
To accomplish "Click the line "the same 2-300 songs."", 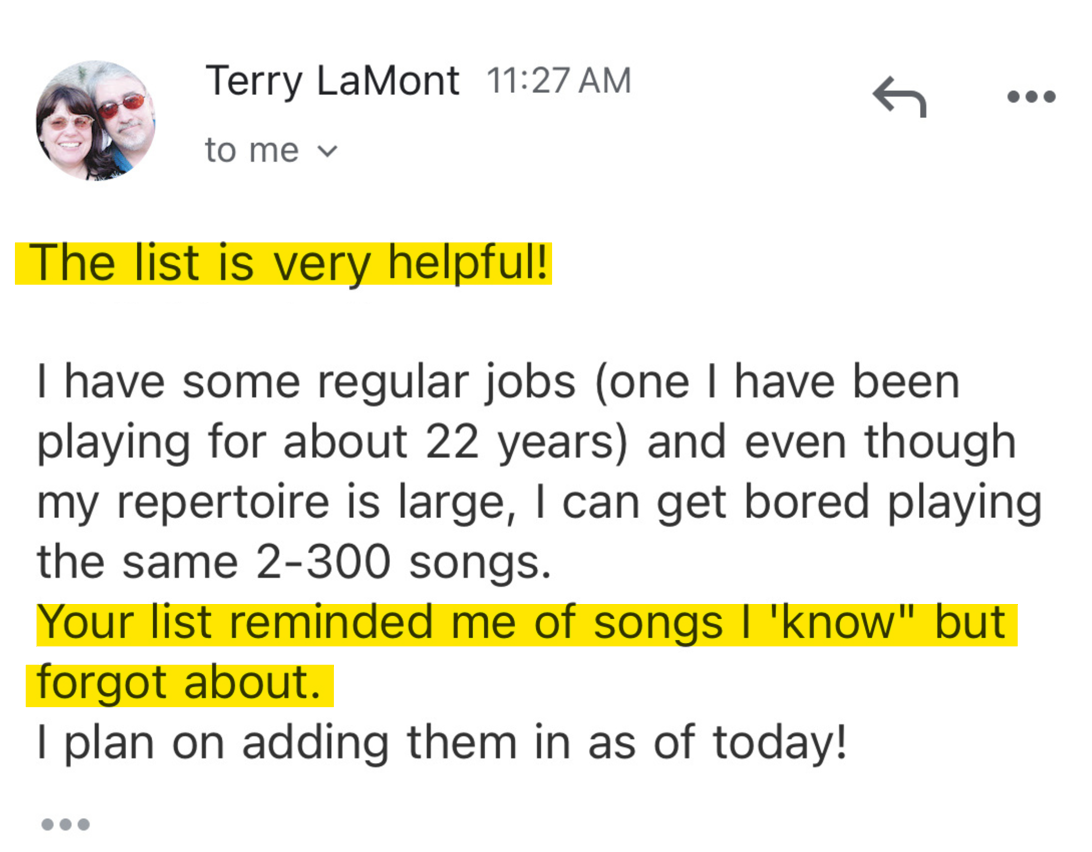I will coord(294,563).
